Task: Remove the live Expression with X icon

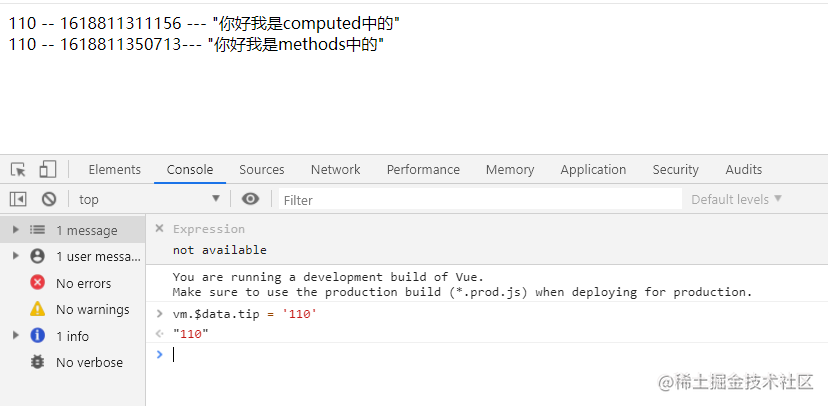Action: coord(159,228)
